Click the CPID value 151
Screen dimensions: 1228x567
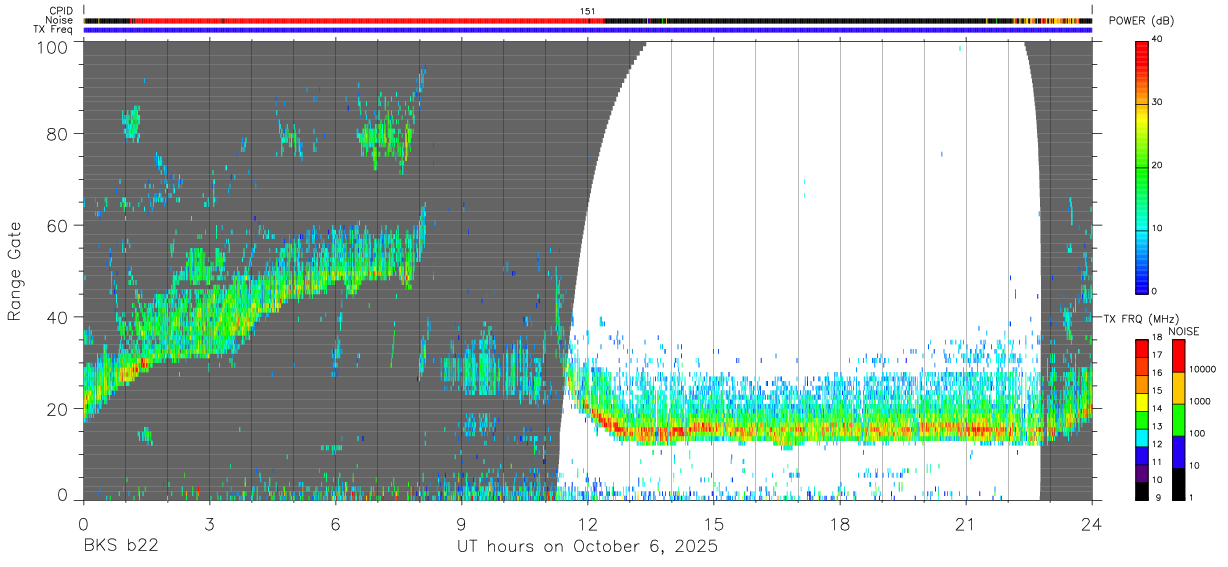pyautogui.click(x=588, y=11)
